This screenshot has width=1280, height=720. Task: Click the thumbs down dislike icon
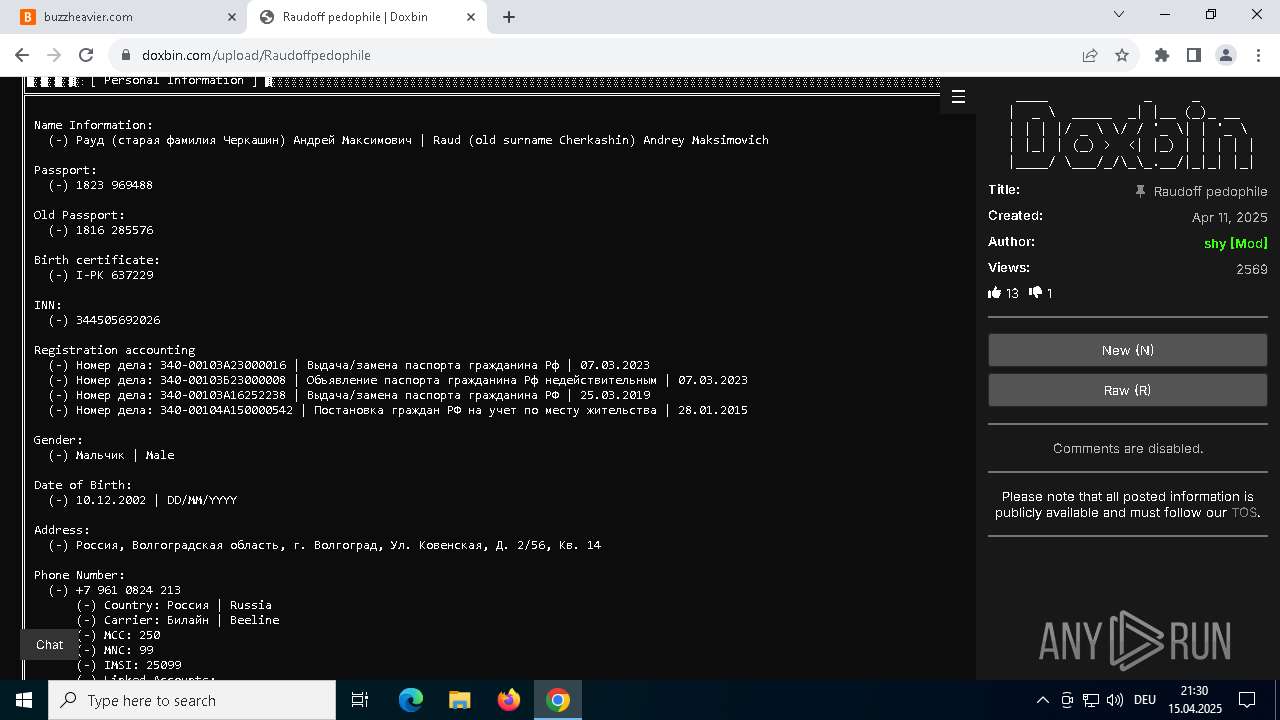[1035, 292]
